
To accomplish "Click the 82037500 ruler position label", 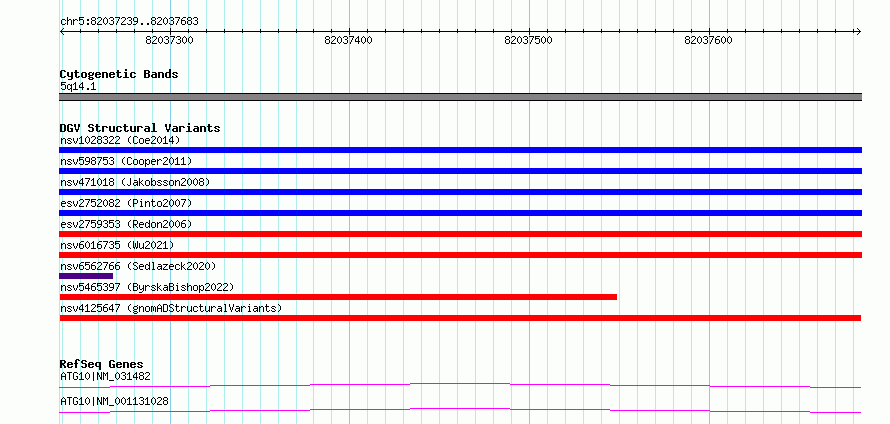I will (x=528, y=40).
